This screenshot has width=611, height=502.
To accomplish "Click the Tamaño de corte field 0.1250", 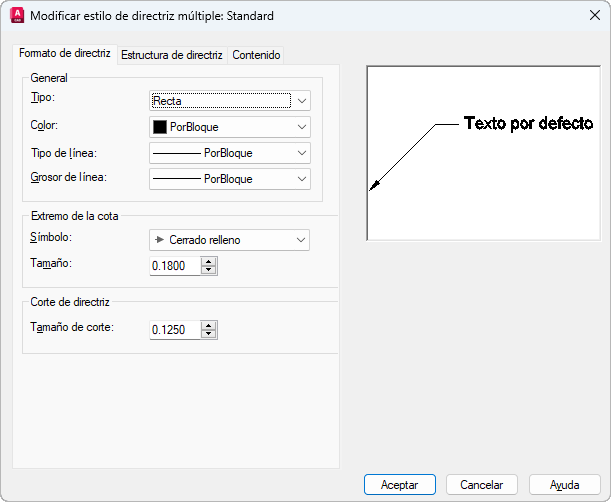I will pyautogui.click(x=175, y=330).
